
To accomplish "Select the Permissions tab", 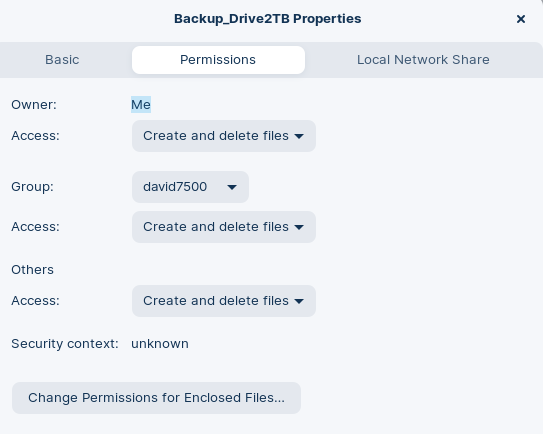I will [x=218, y=60].
